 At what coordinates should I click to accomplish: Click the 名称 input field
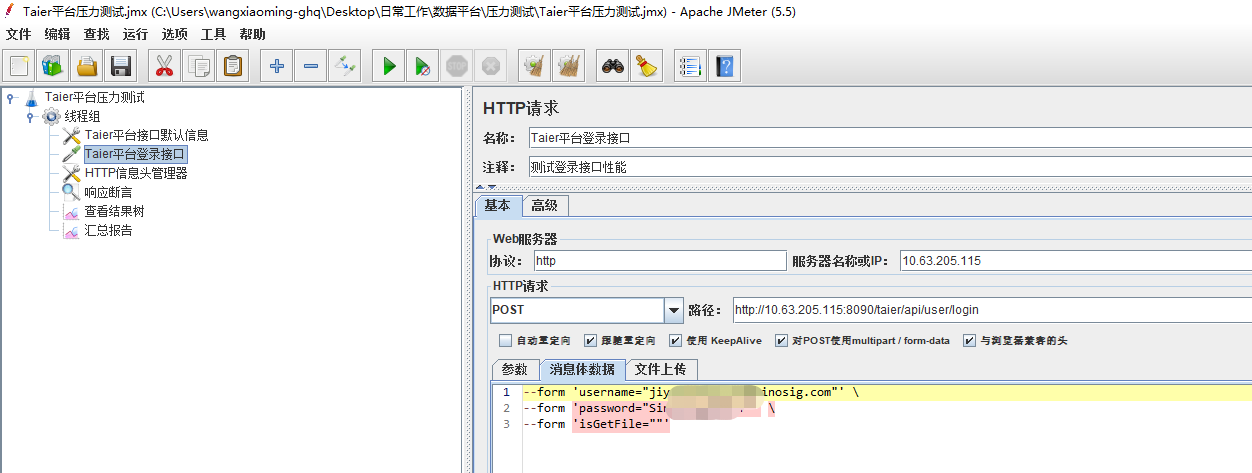pyautogui.click(x=889, y=138)
